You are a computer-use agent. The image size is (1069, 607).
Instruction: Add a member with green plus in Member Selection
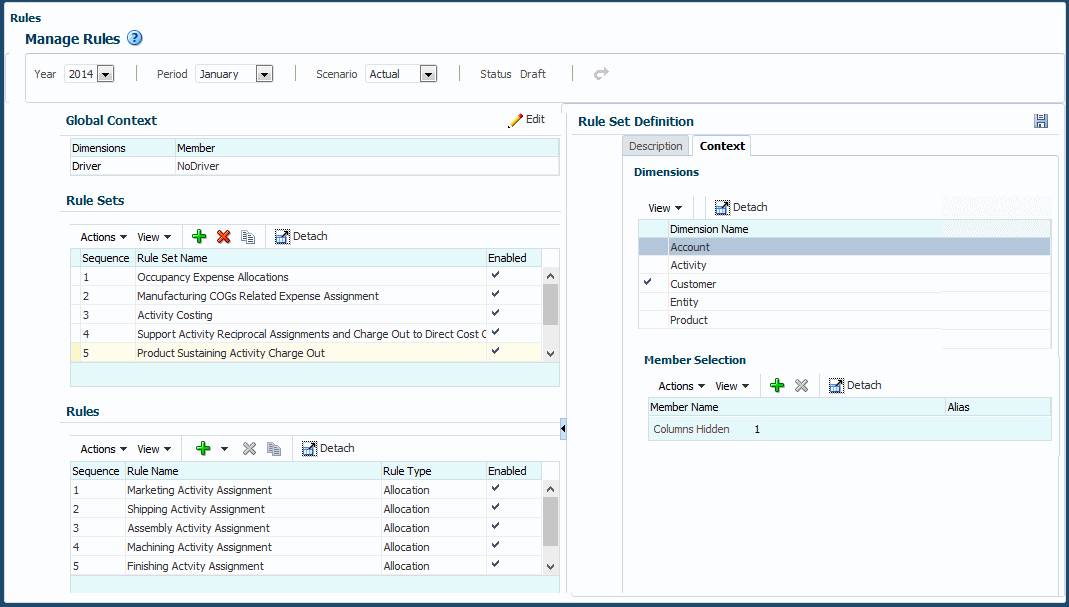point(777,385)
